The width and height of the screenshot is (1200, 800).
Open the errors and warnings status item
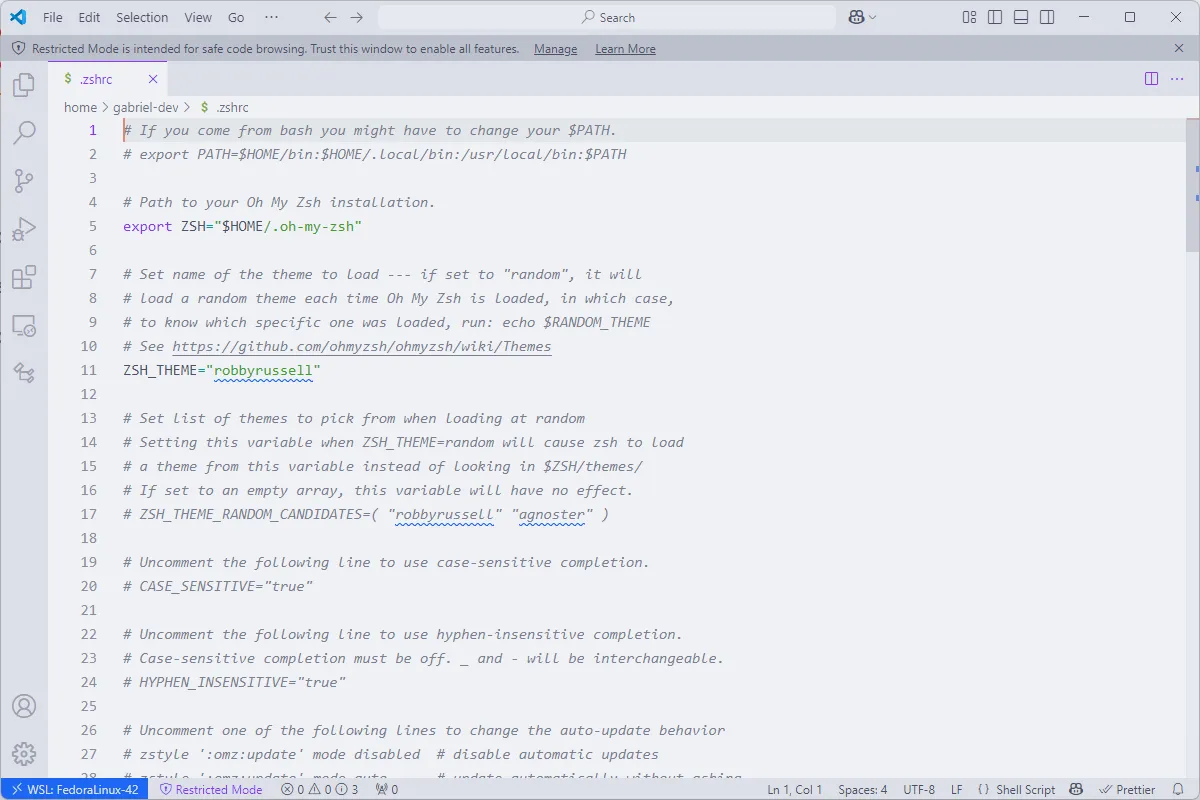tap(319, 789)
